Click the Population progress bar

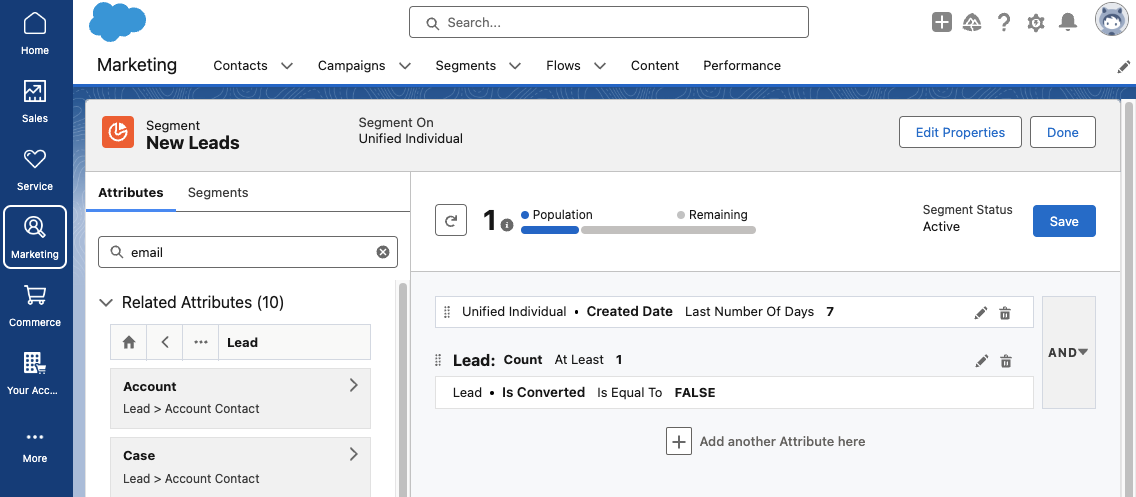[550, 230]
